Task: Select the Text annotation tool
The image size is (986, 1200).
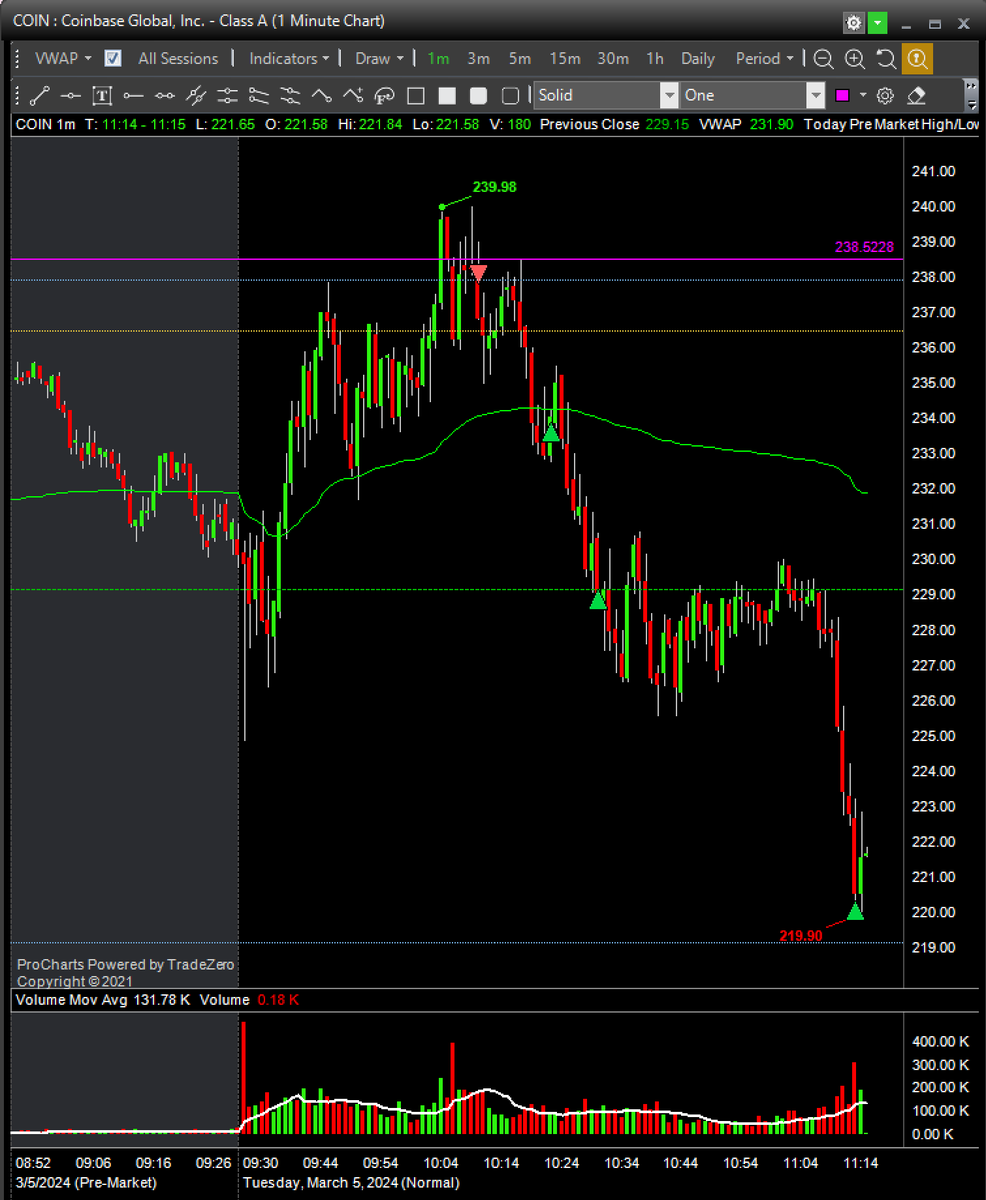Action: point(101,95)
